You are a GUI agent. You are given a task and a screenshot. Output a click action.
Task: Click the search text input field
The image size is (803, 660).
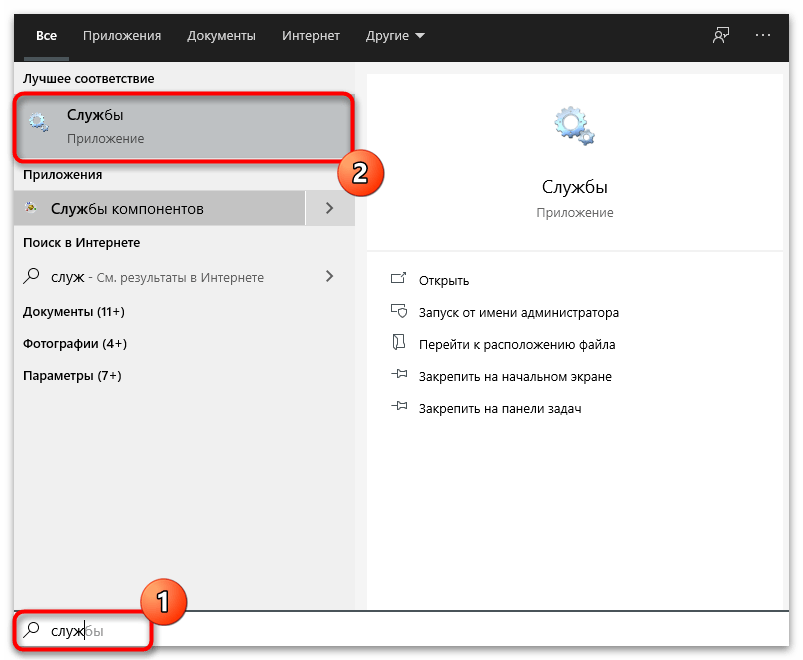(x=400, y=632)
